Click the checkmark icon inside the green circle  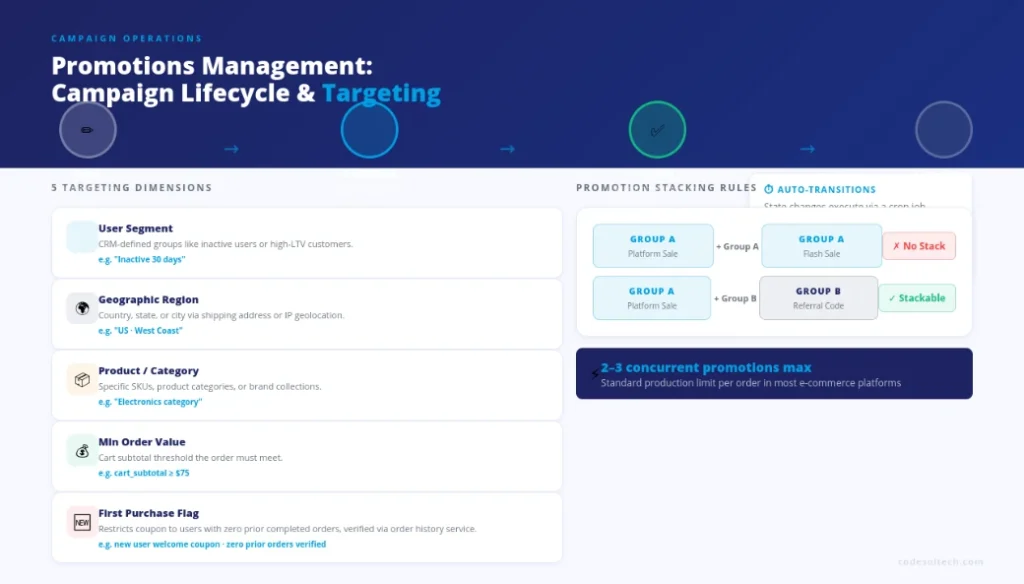click(x=656, y=129)
